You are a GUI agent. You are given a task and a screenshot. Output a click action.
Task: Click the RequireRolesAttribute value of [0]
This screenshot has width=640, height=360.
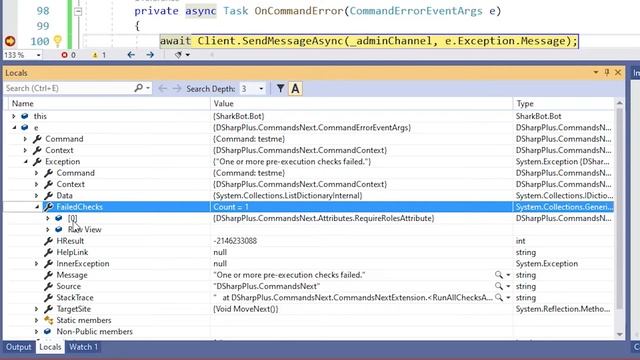(324, 218)
